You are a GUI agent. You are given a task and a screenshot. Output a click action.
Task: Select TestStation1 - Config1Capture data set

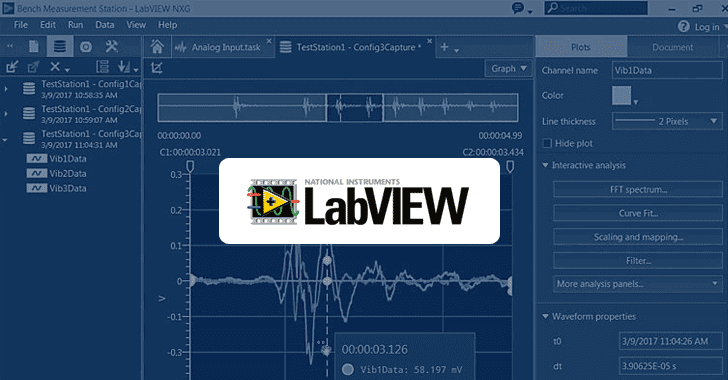(x=82, y=89)
